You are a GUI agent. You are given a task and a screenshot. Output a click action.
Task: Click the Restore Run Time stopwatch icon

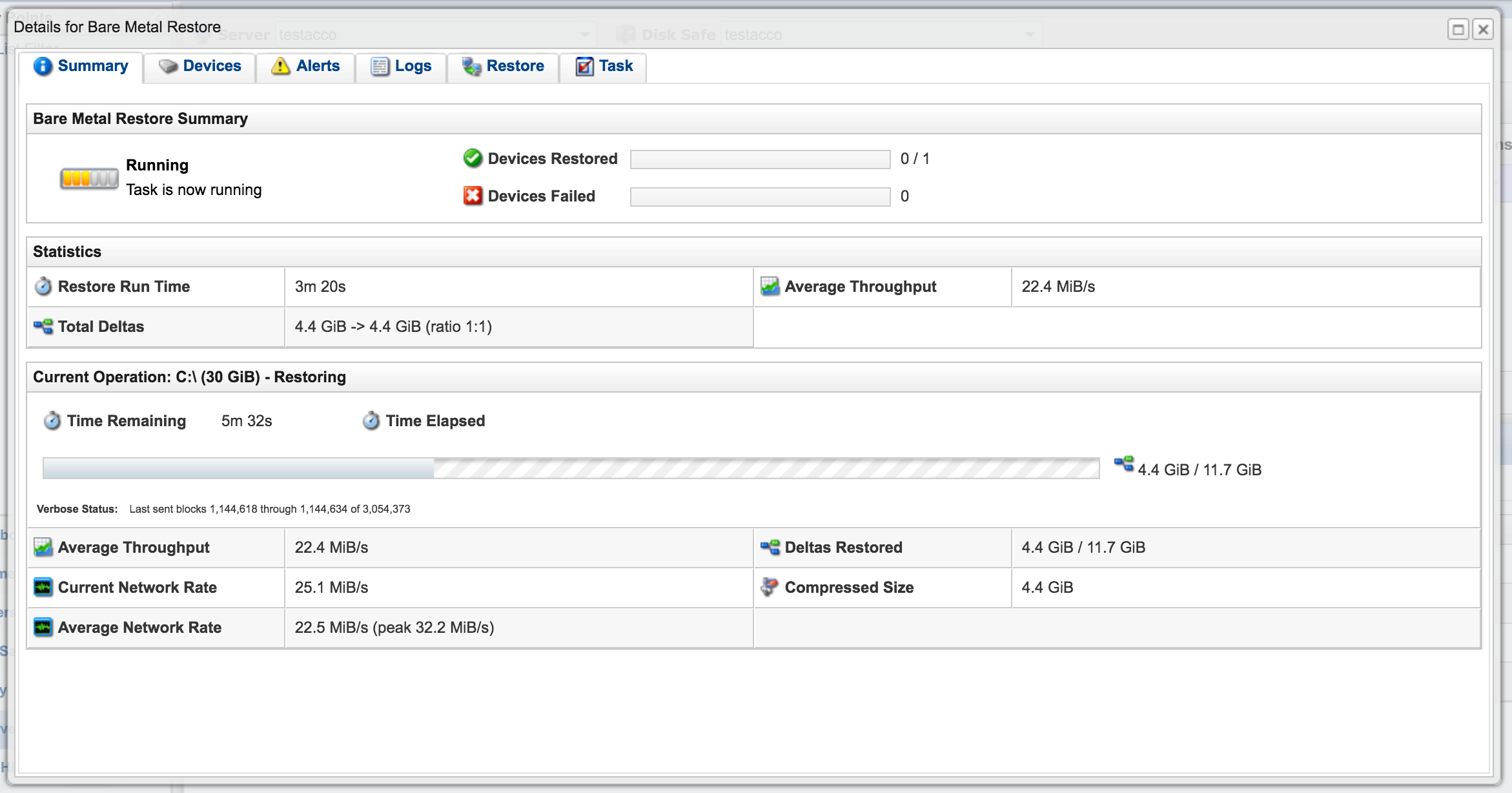(x=43, y=286)
